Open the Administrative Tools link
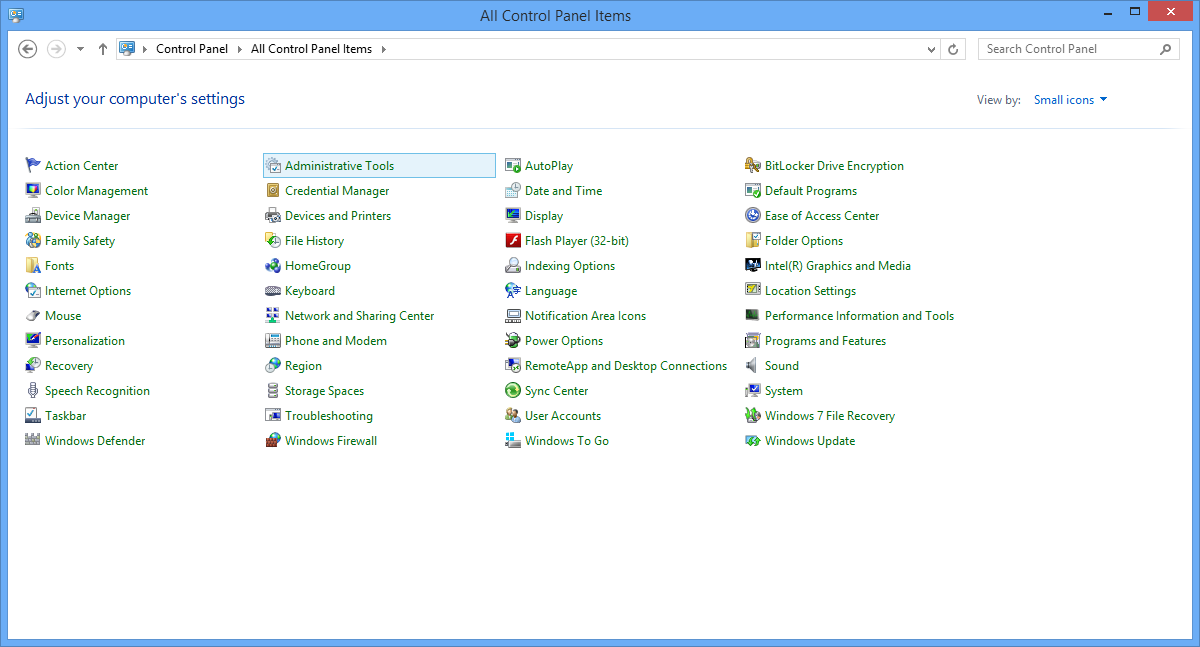Image resolution: width=1200 pixels, height=647 pixels. [x=340, y=166]
